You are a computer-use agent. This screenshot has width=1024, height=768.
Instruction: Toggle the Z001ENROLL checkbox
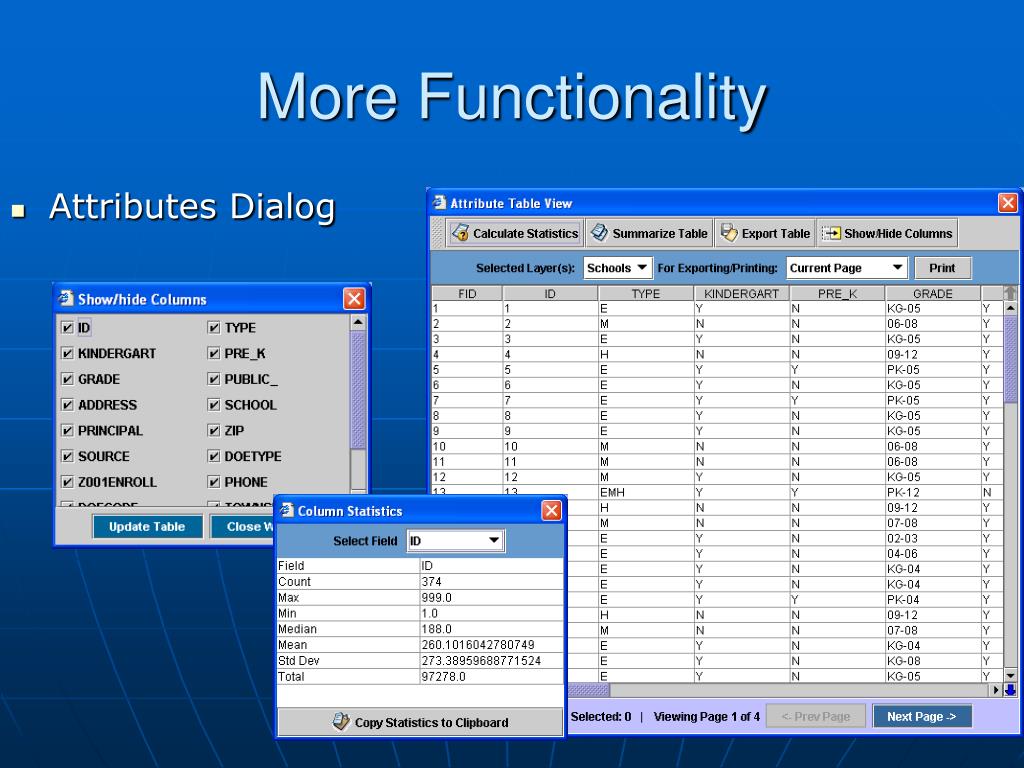coord(67,483)
